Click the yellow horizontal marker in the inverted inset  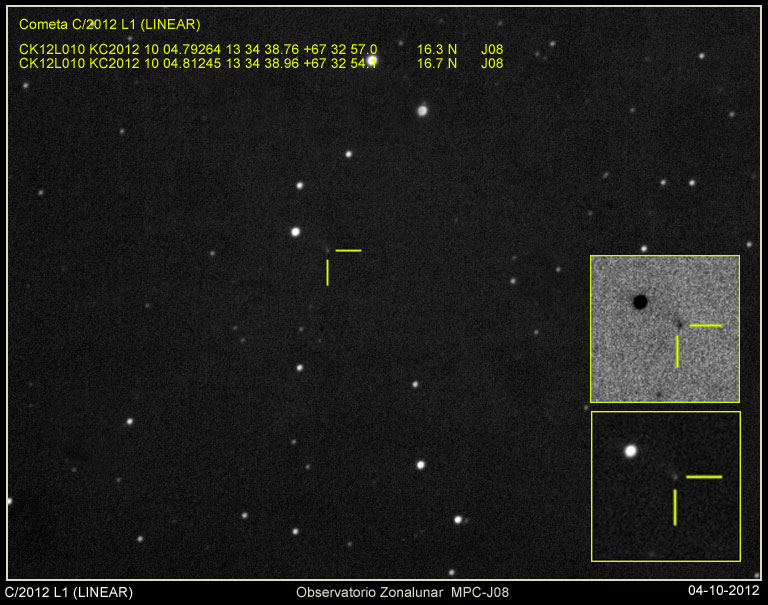tap(705, 325)
